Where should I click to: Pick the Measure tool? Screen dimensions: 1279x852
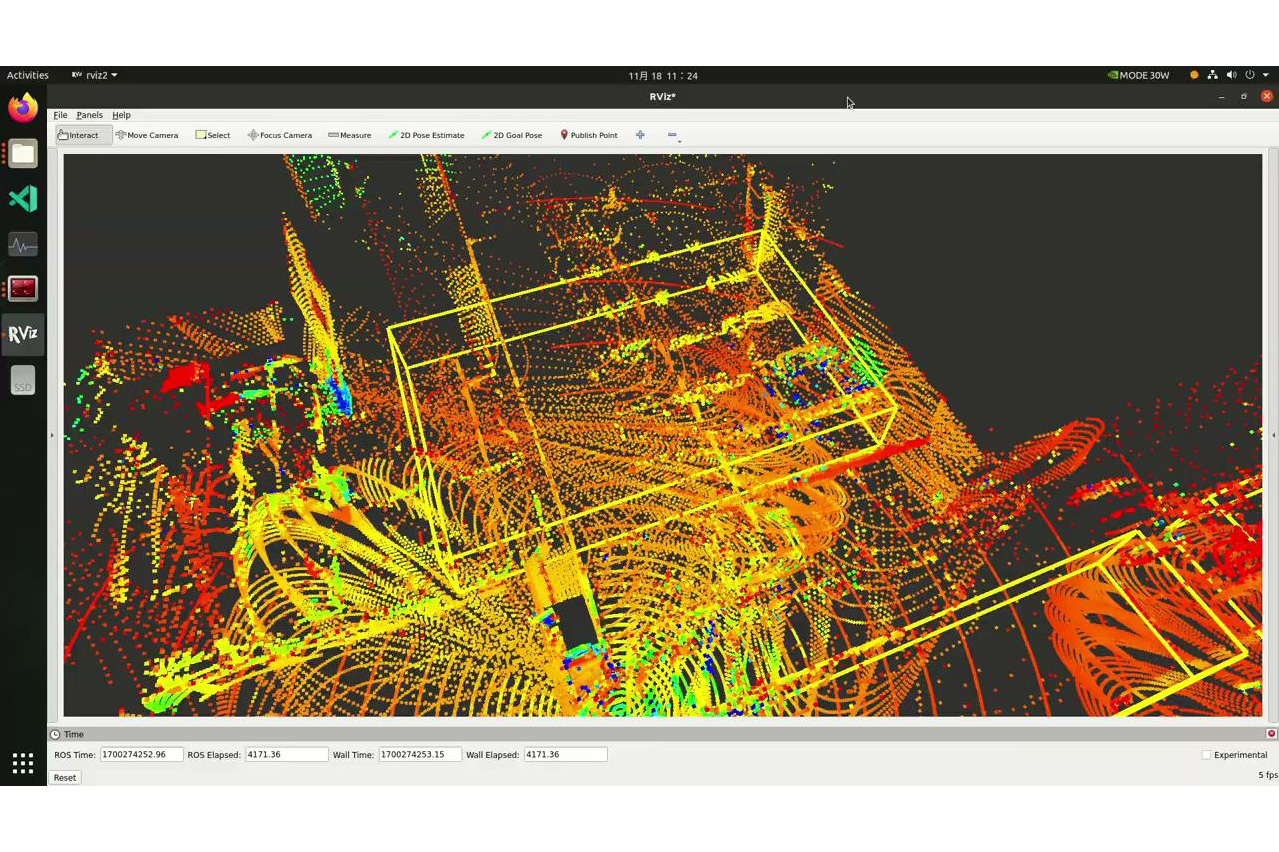point(350,135)
